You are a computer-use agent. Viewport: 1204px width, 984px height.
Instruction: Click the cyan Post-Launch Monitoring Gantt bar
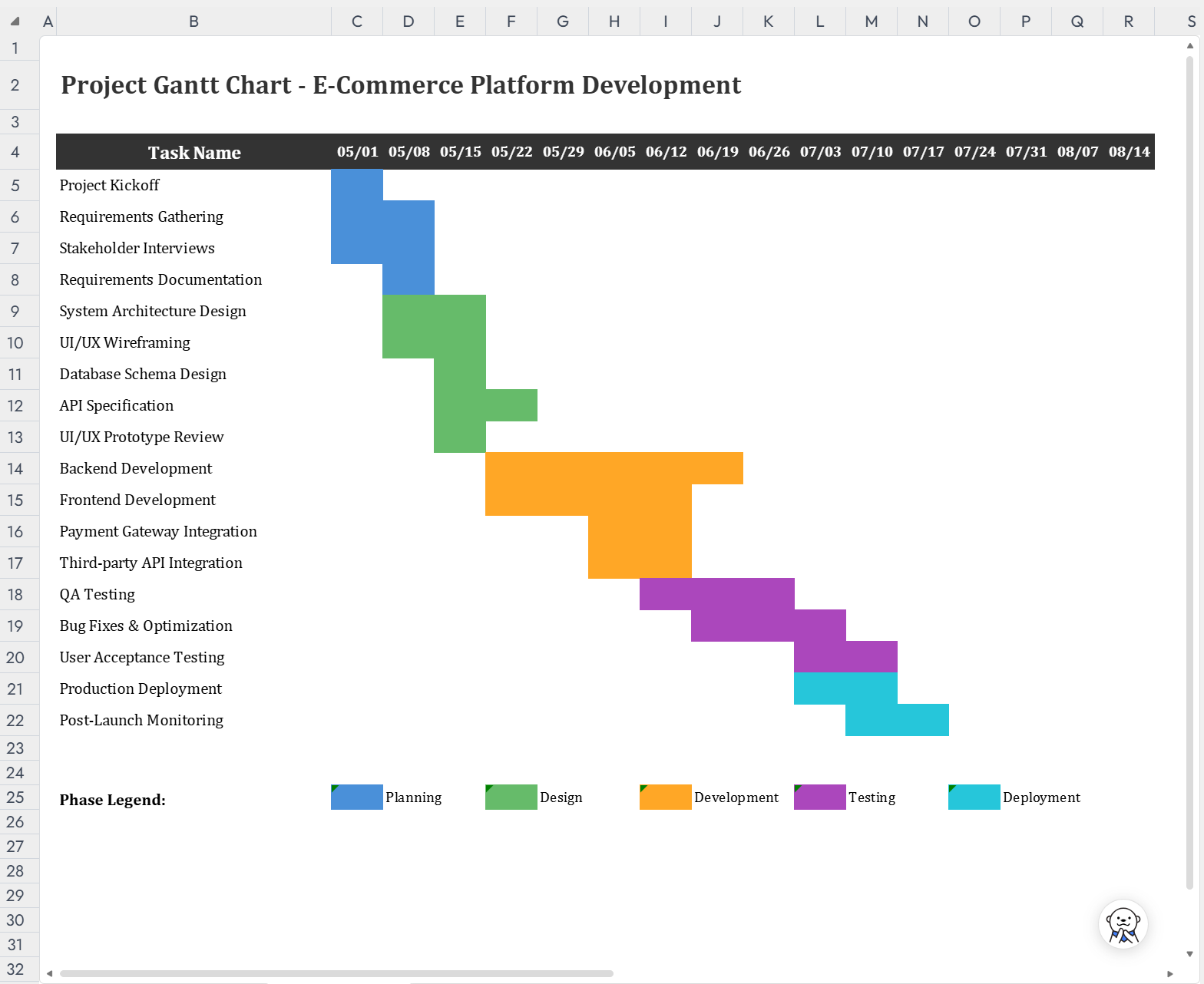(897, 720)
